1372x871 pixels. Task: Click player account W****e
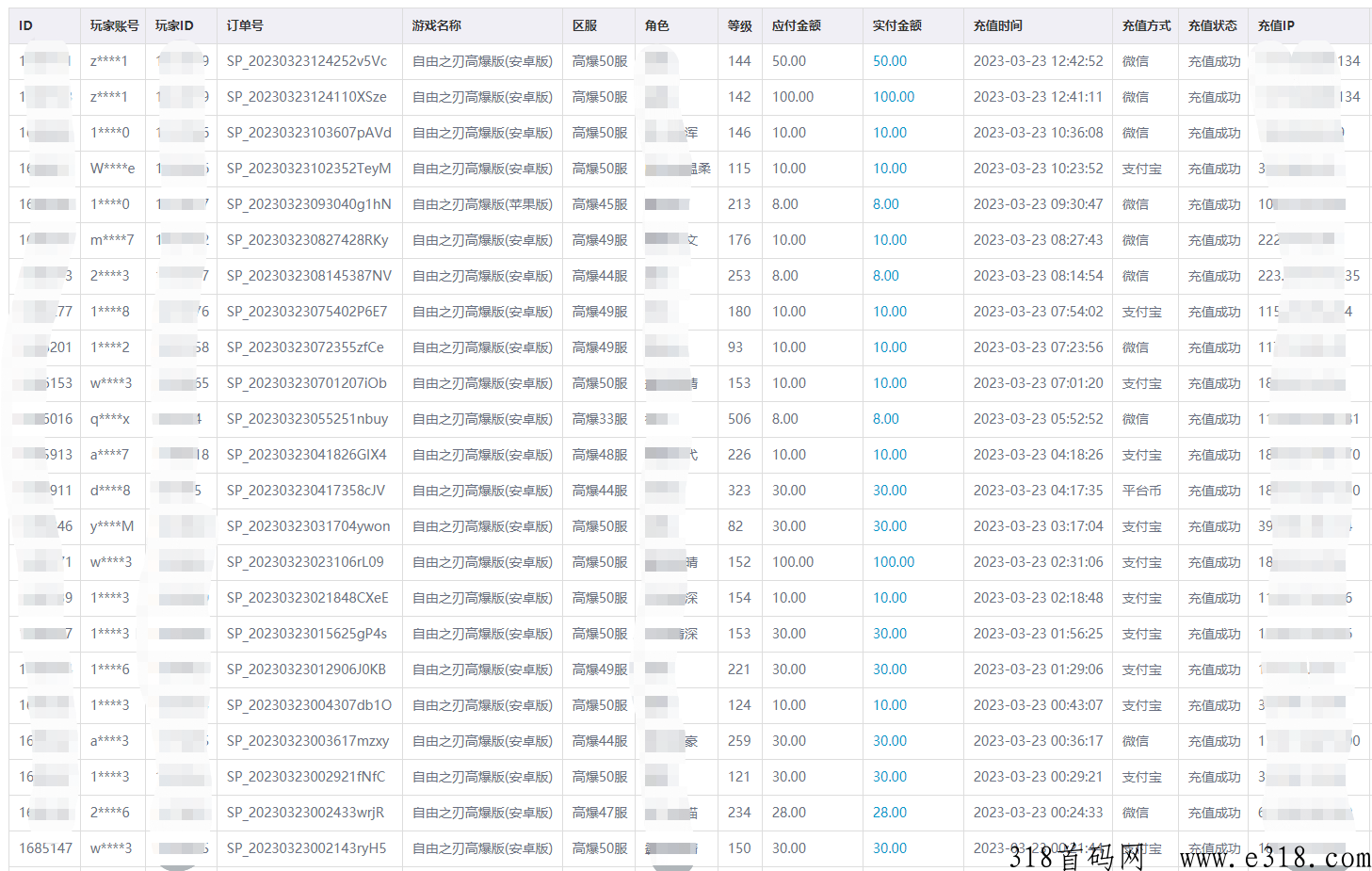click(x=112, y=169)
